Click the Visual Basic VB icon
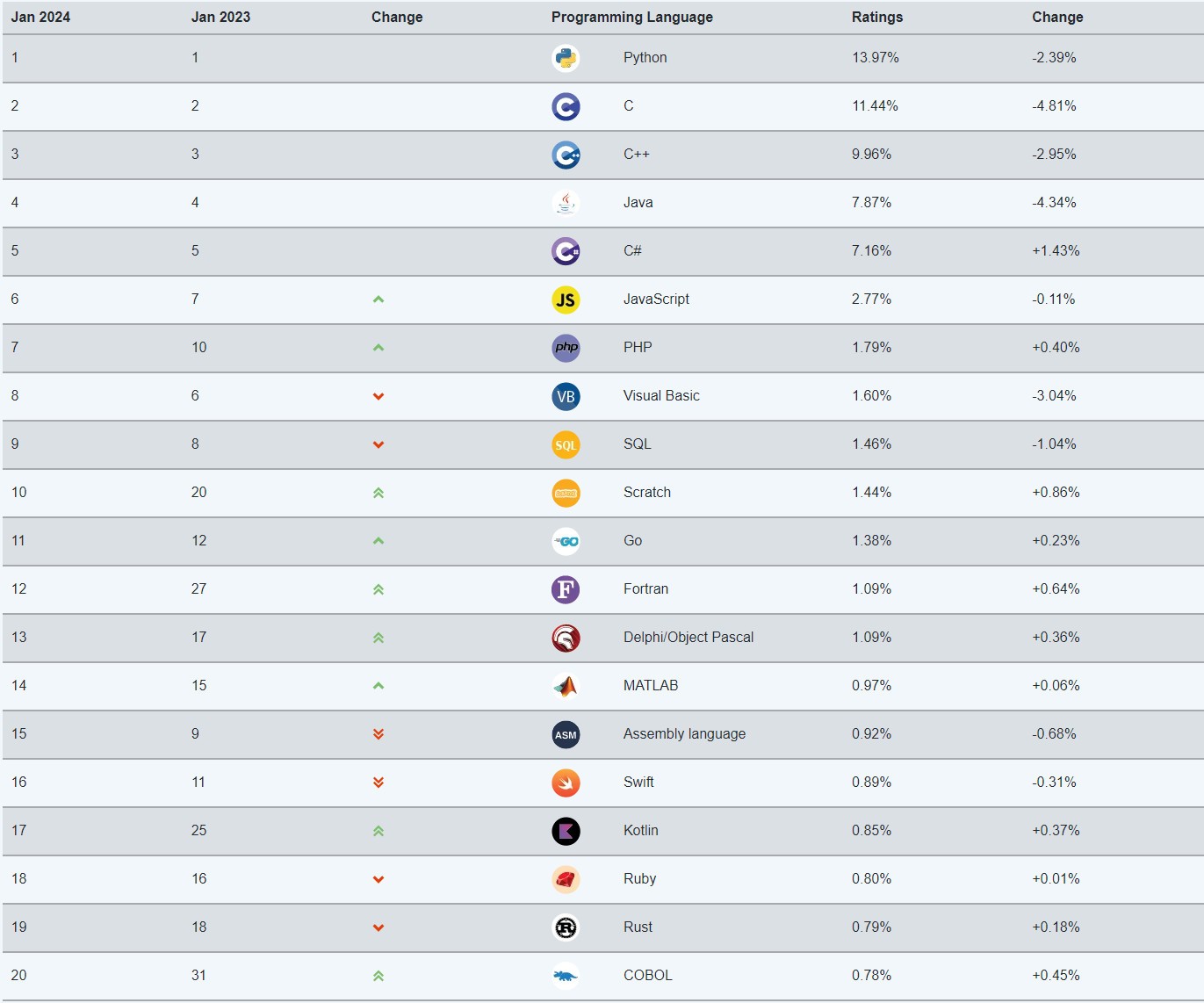Screen dimensions: 1204x1003 (566, 396)
